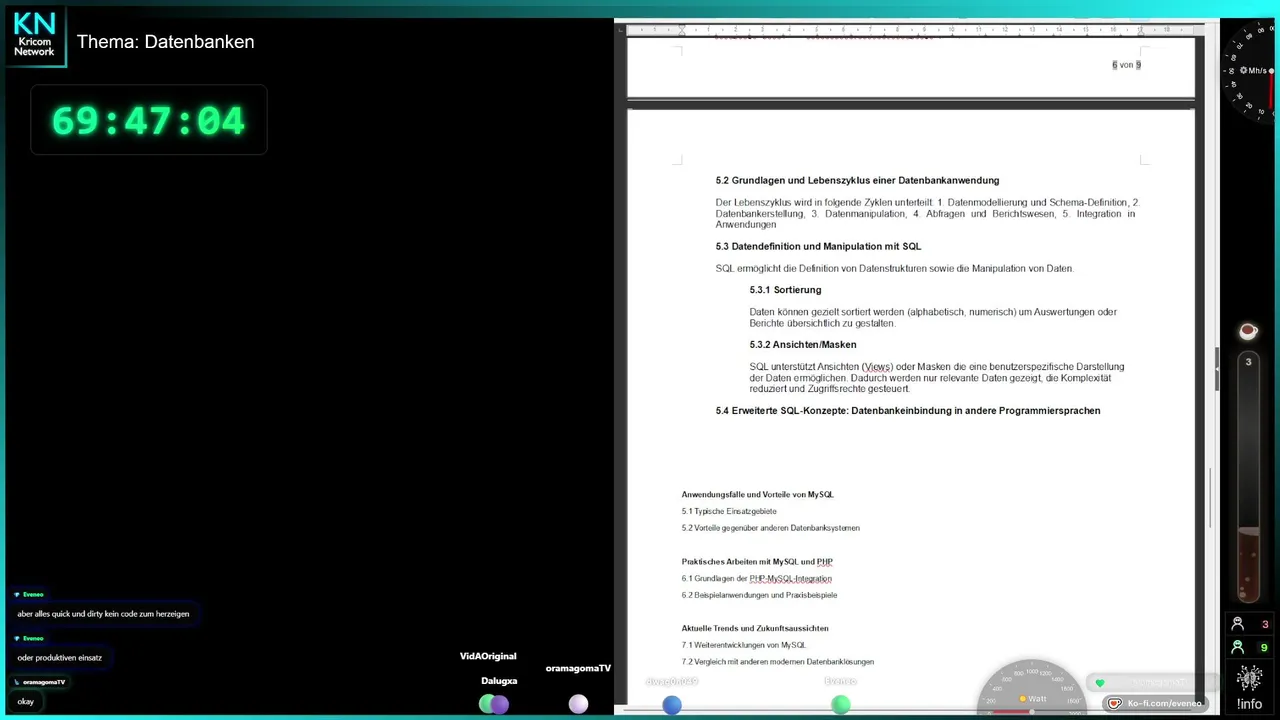Click the green viewer count 9
Viewport: 1280px width, 720px height.
point(1265,648)
